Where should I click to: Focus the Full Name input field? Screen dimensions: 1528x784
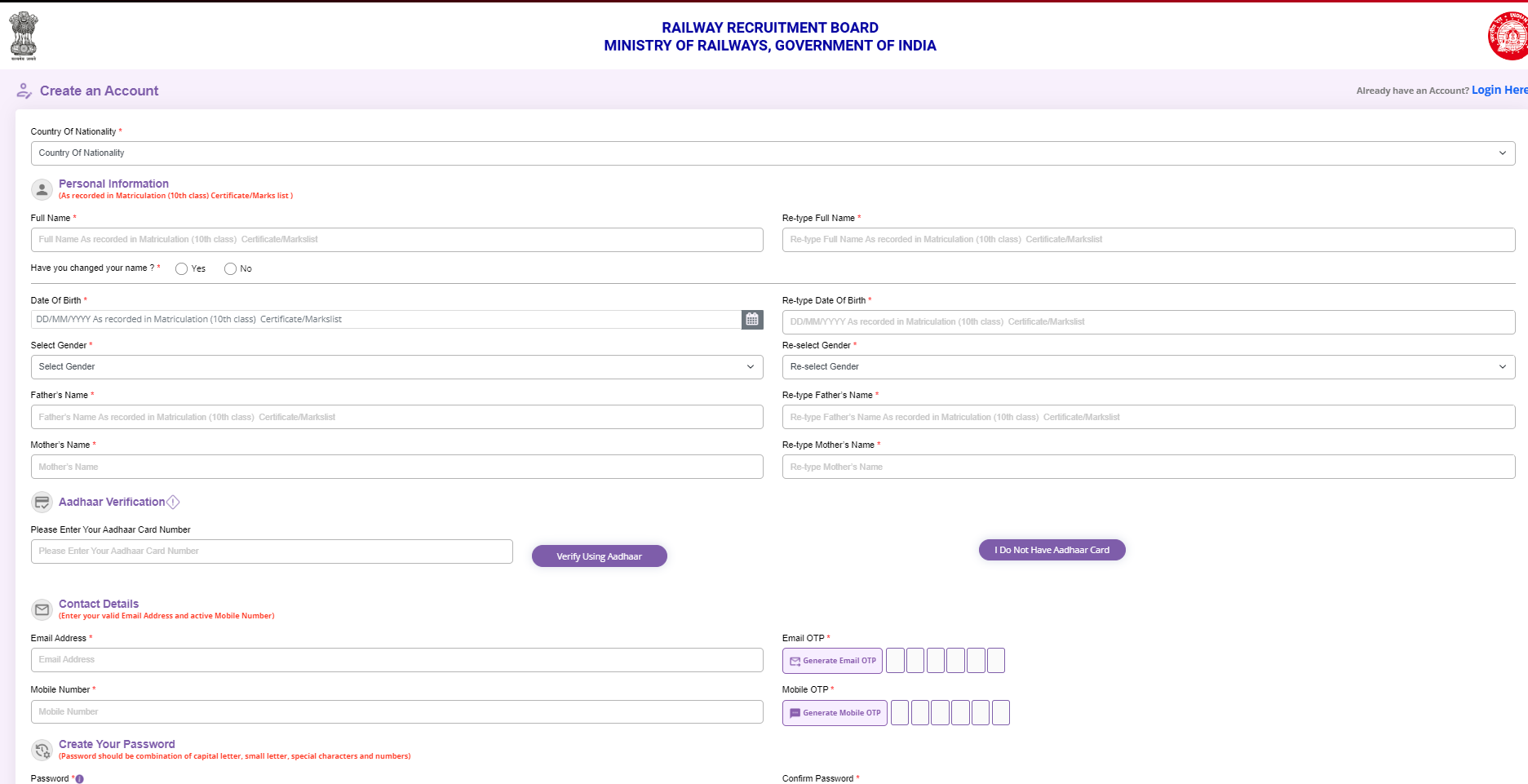[397, 240]
